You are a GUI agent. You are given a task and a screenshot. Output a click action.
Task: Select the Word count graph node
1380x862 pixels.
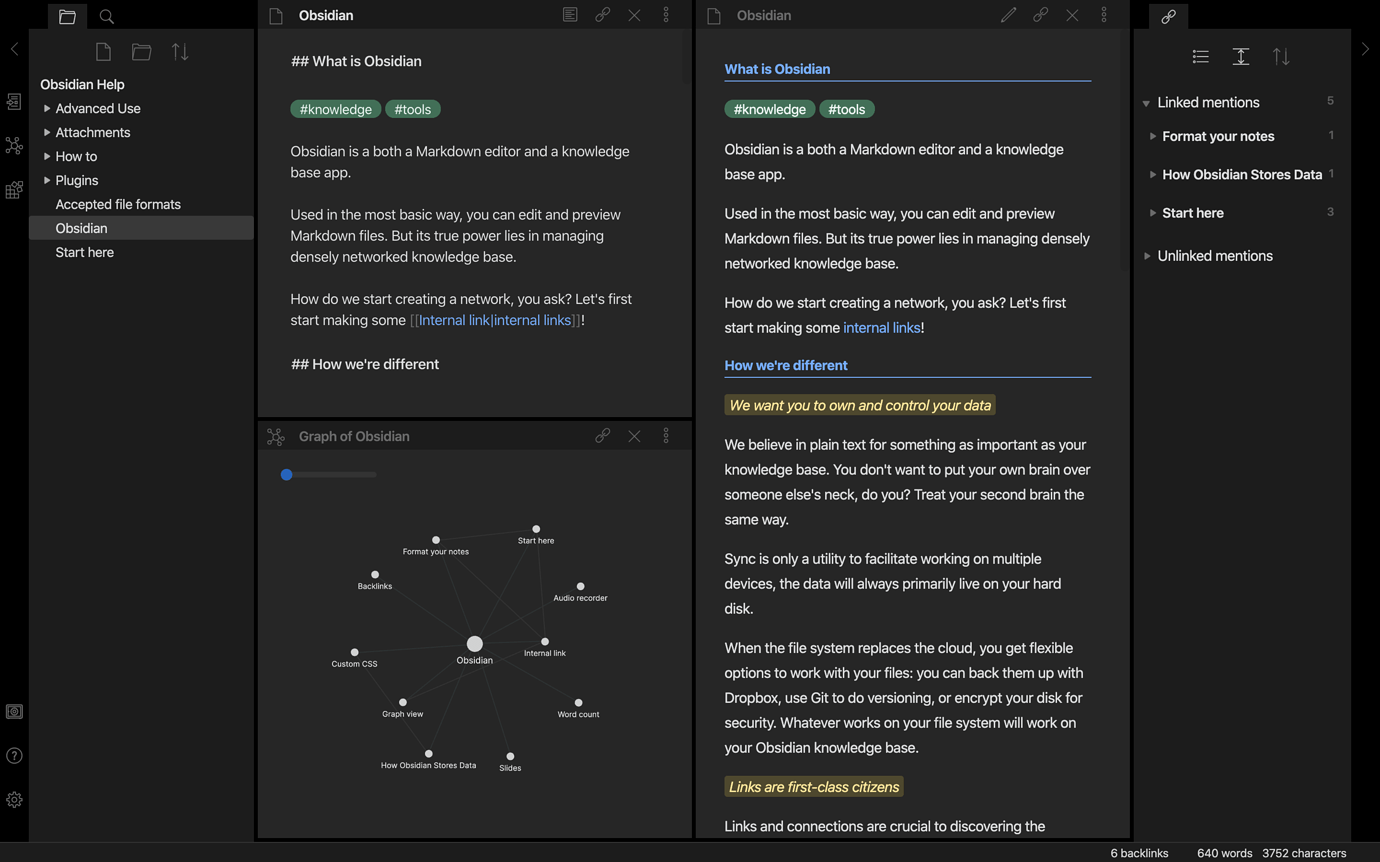point(578,703)
